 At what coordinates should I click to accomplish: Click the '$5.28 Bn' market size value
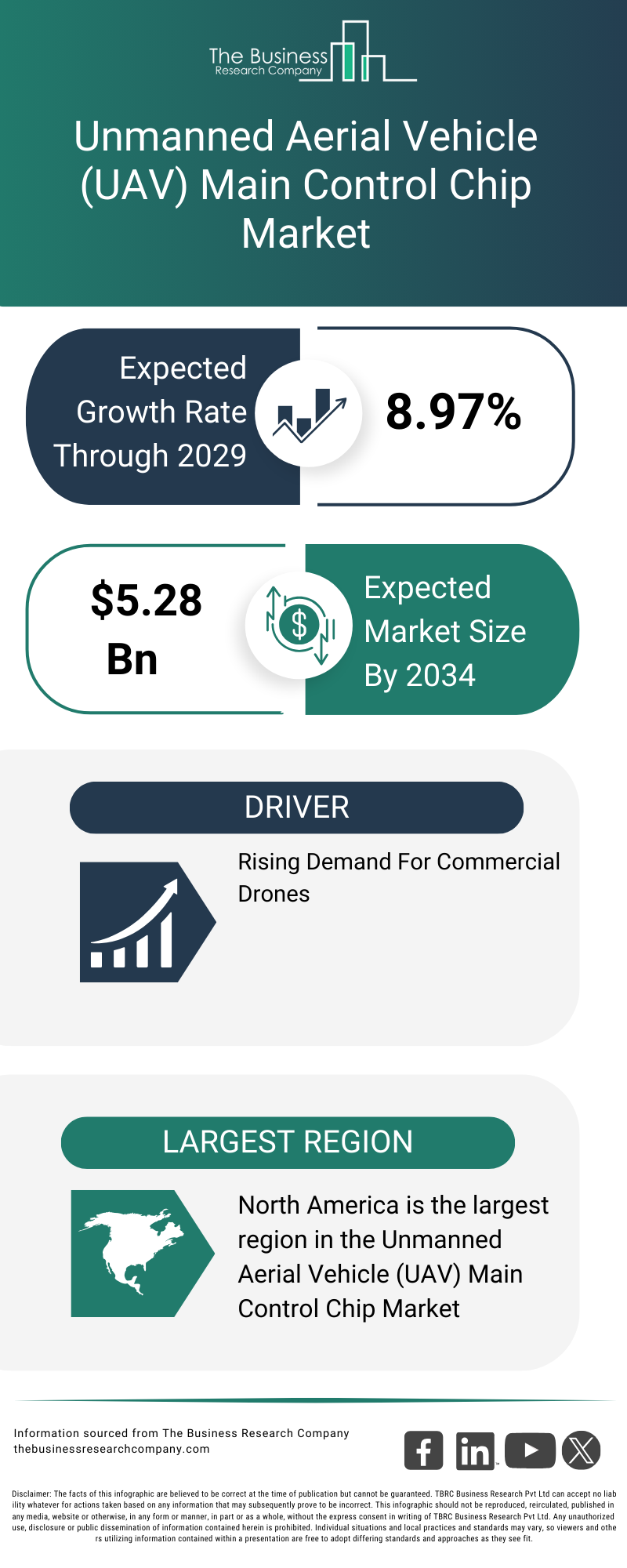(146, 630)
